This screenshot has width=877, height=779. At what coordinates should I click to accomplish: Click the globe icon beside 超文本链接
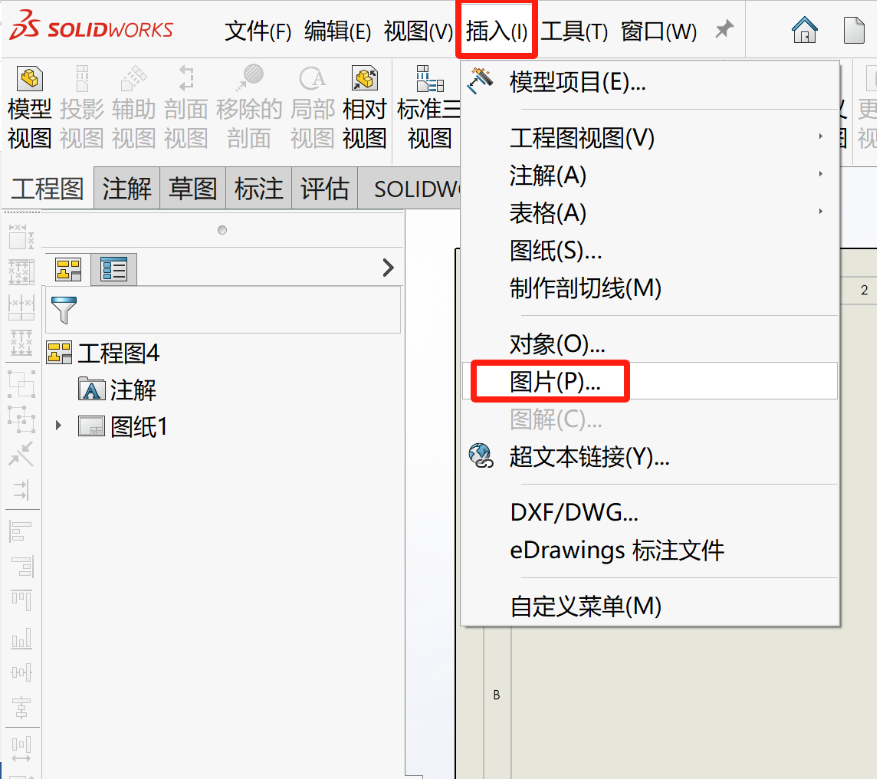coord(481,455)
